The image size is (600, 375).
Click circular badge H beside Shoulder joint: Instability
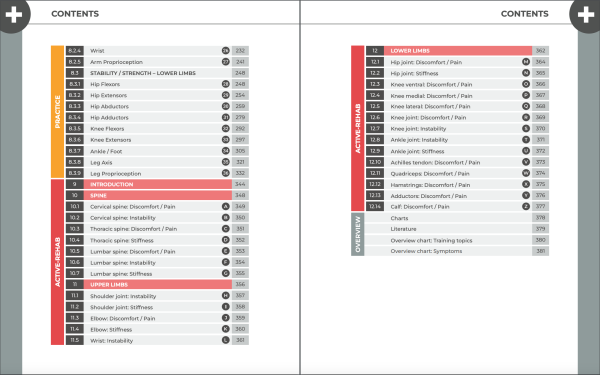coord(226,296)
